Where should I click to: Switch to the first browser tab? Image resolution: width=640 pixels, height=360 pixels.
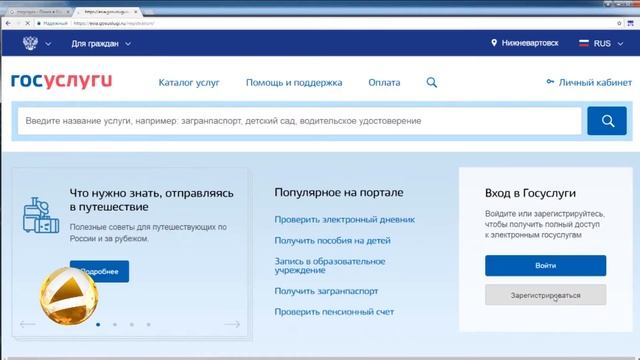click(39, 12)
